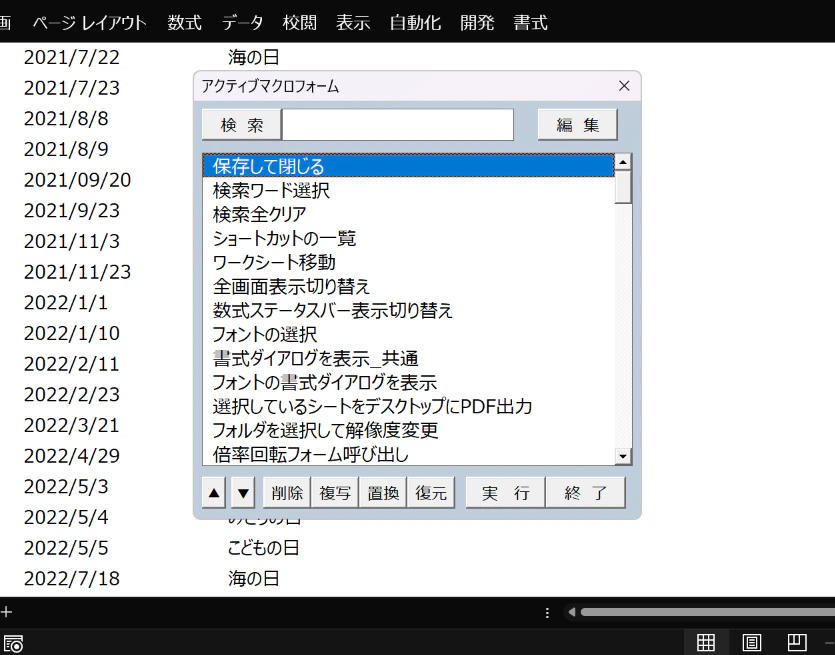Viewport: 835px width, 655px height.
Task: Click the cell with date 2022/7/18
Action: coord(72,579)
